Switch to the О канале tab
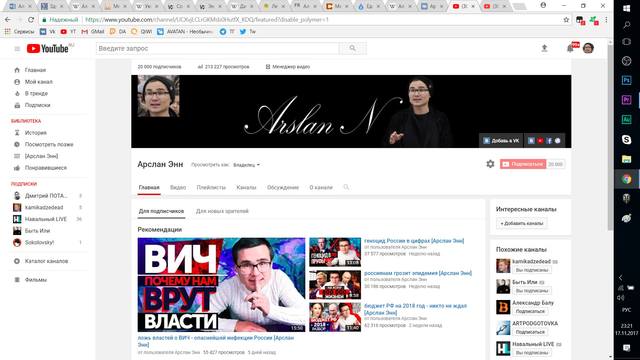The height and width of the screenshot is (360, 640). pyautogui.click(x=321, y=187)
